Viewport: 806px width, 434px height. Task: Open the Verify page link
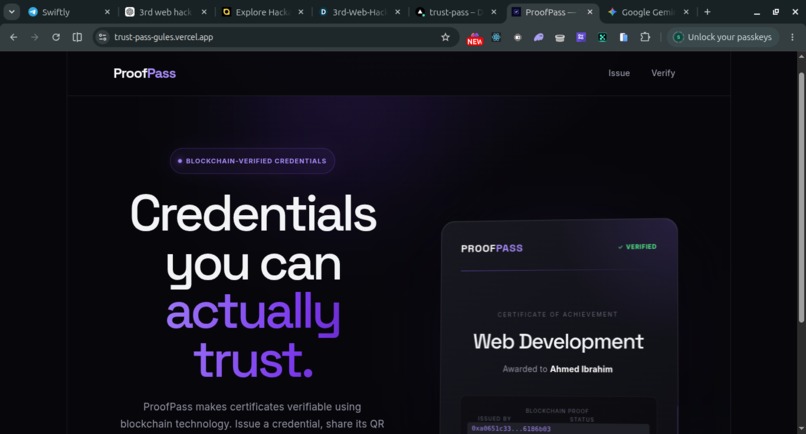[663, 73]
